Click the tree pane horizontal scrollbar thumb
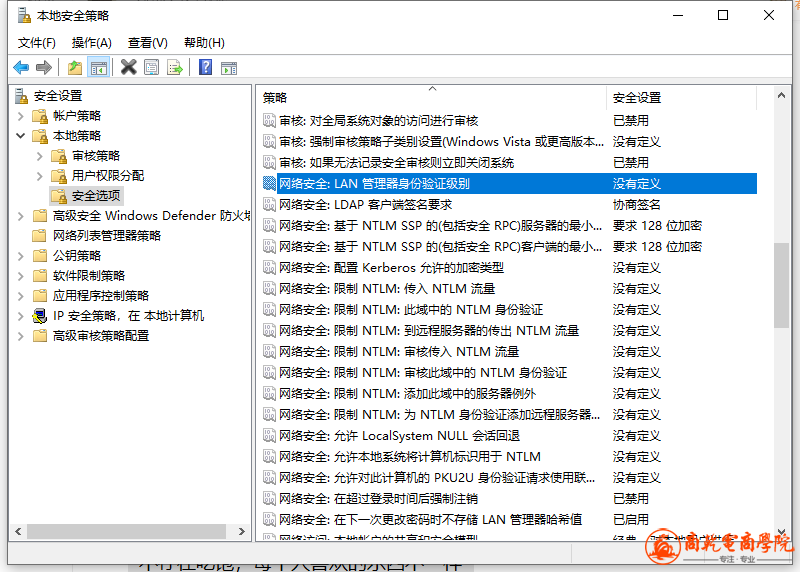The width and height of the screenshot is (800, 572). click(x=127, y=531)
